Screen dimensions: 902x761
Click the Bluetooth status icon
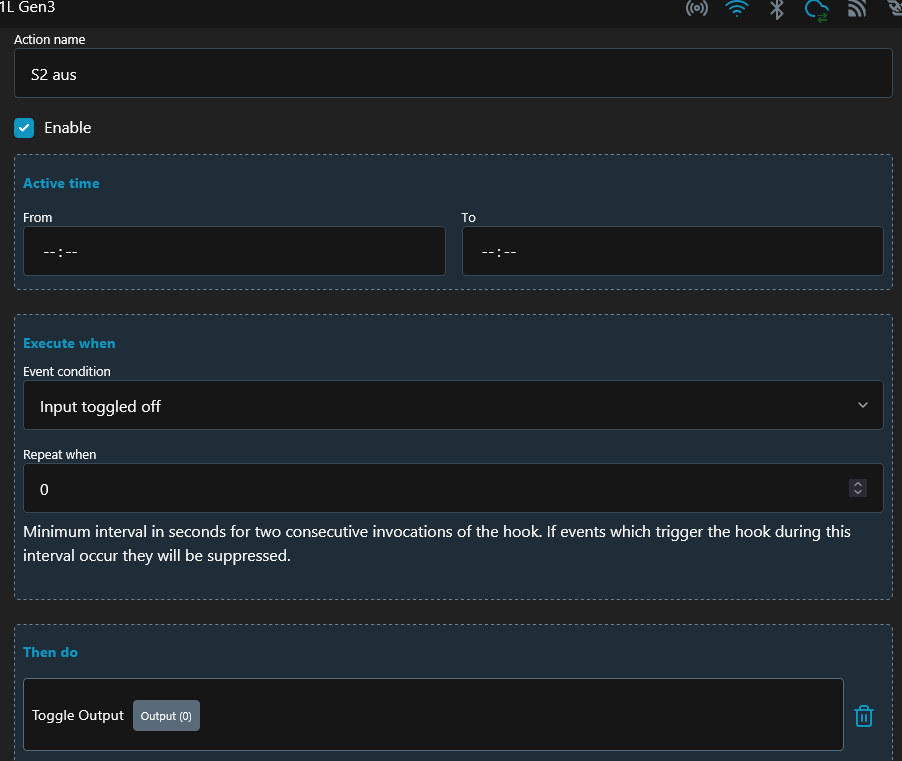776,9
